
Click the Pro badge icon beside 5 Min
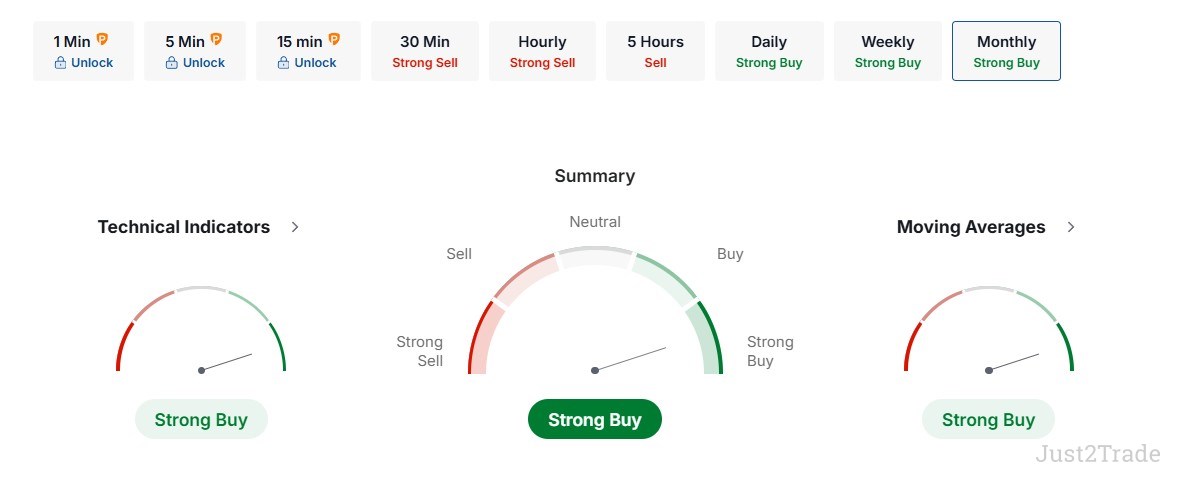pyautogui.click(x=216, y=40)
